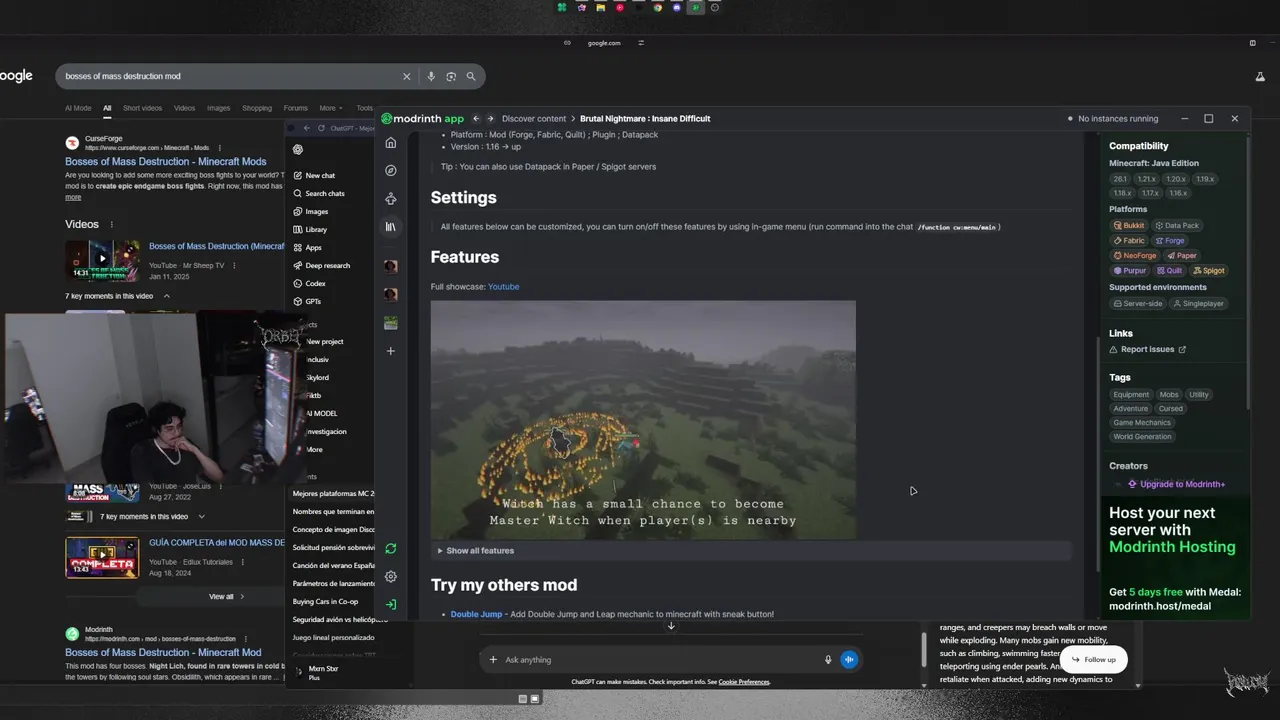This screenshot has width=1280, height=720.
Task: Click Discover content breadcrumb
Action: [534, 119]
